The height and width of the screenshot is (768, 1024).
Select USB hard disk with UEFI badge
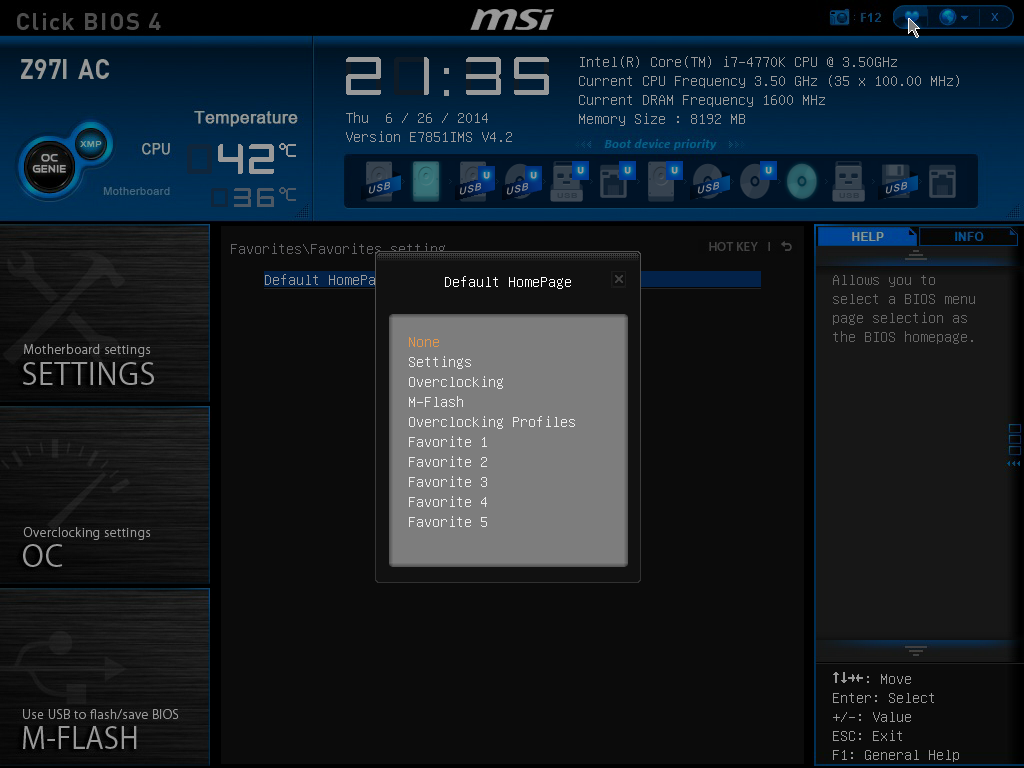(x=473, y=181)
